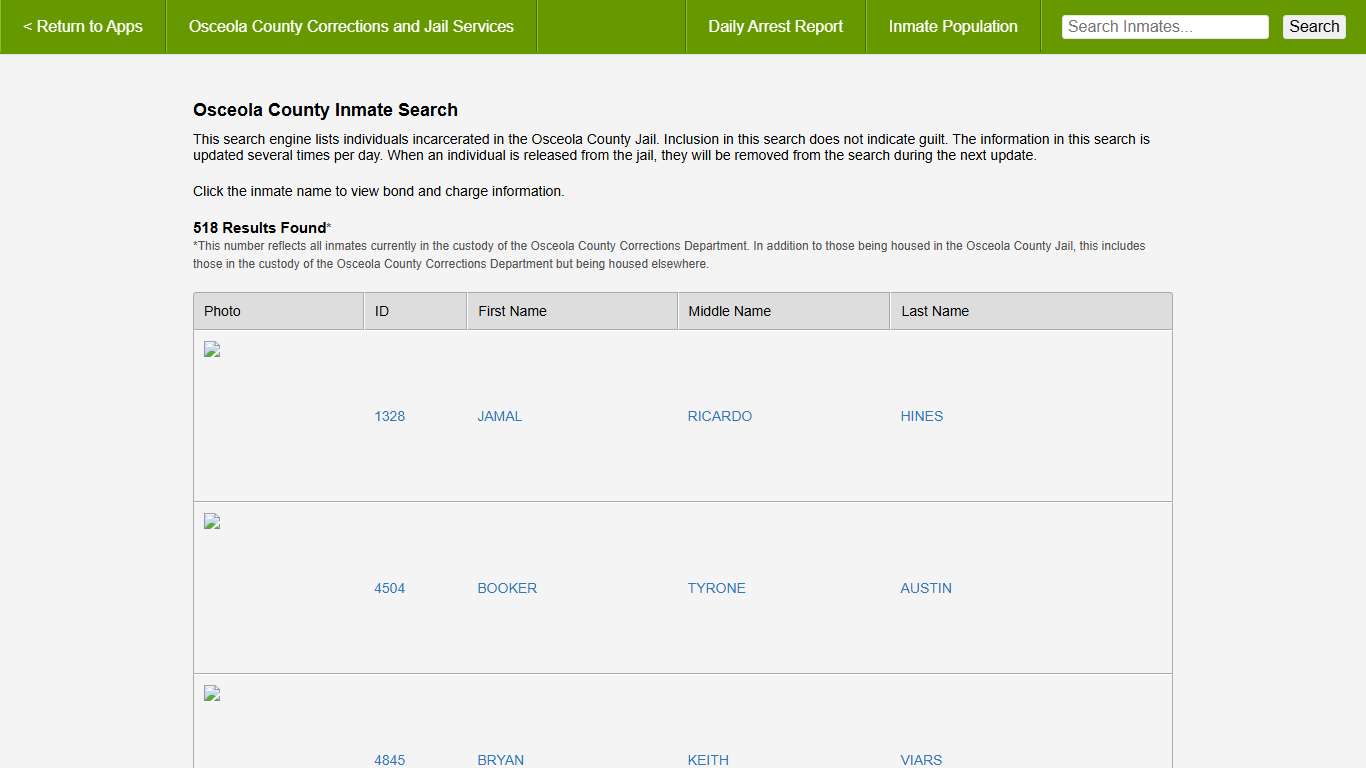Image resolution: width=1366 pixels, height=768 pixels.
Task: Open inmate ID 4845 link
Action: click(389, 760)
